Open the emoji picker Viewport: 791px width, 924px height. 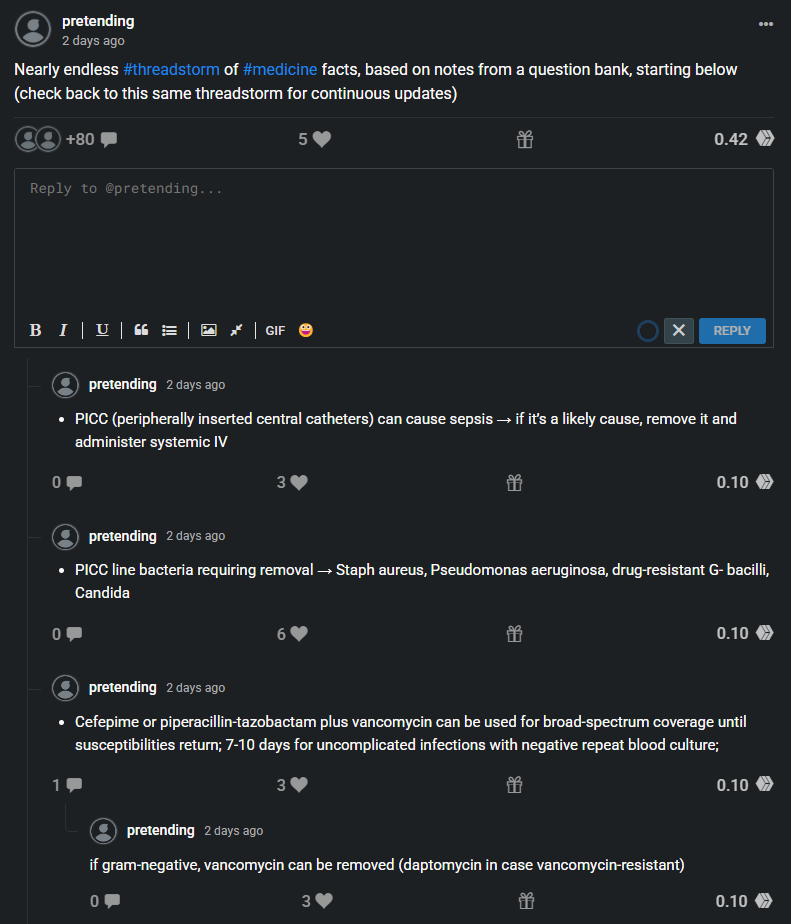306,330
